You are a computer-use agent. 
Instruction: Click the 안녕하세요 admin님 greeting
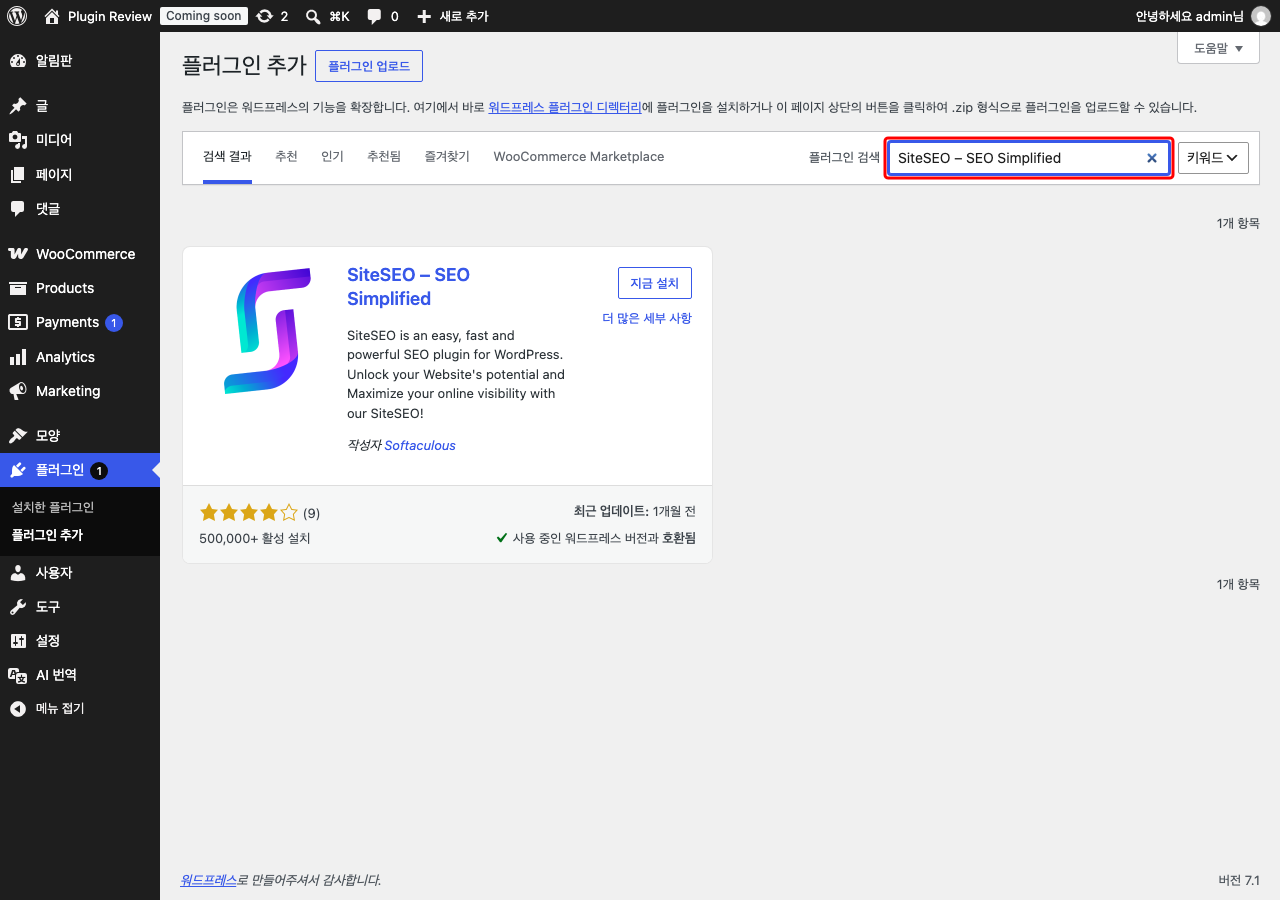coord(1189,16)
